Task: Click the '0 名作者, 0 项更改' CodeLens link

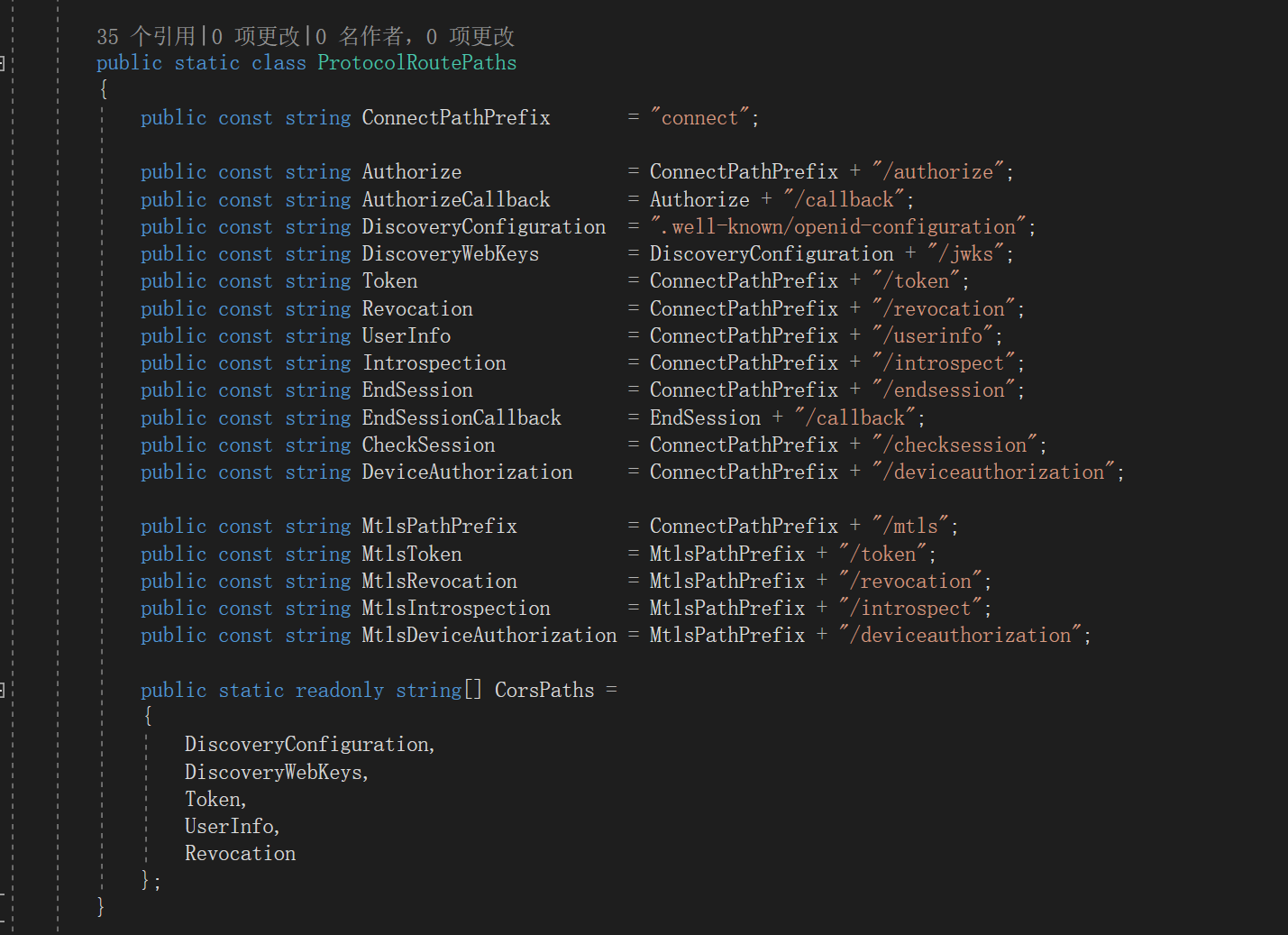Action: click(415, 36)
